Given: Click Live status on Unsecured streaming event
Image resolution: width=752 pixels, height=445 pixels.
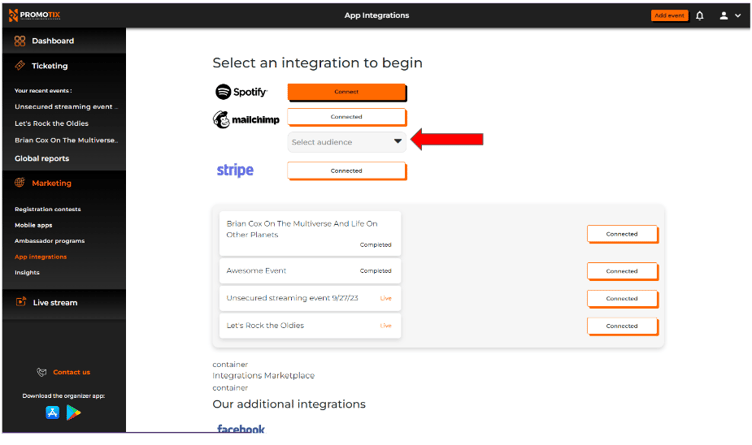Looking at the screenshot, I should point(386,298).
